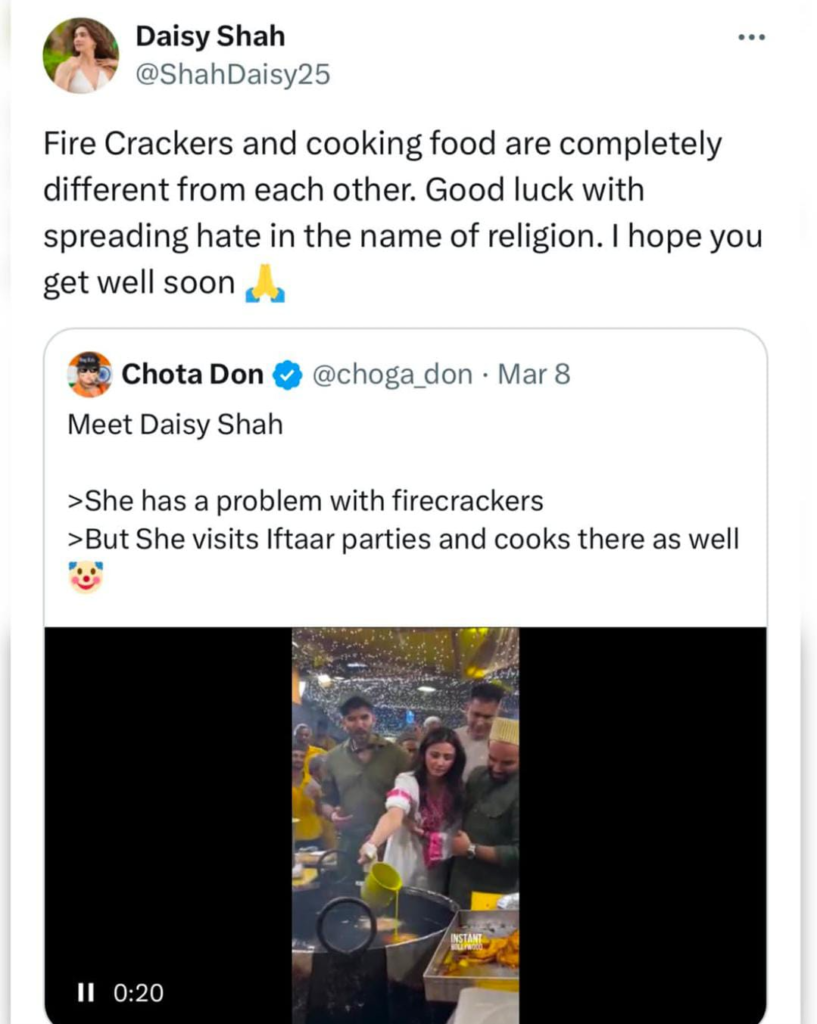This screenshot has height=1024, width=817.
Task: Click Chota Don's profile avatar
Action: [x=90, y=375]
